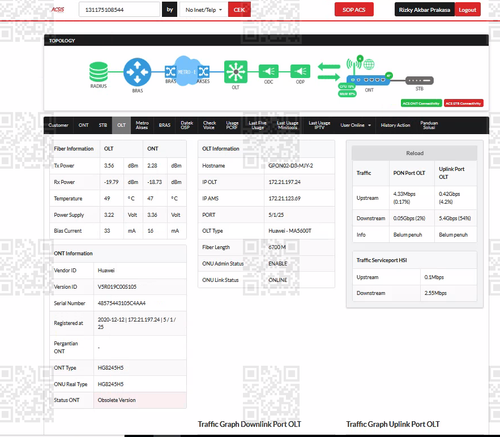Select the ONT router device icon
The width and height of the screenshot is (500, 437).
pos(368,80)
